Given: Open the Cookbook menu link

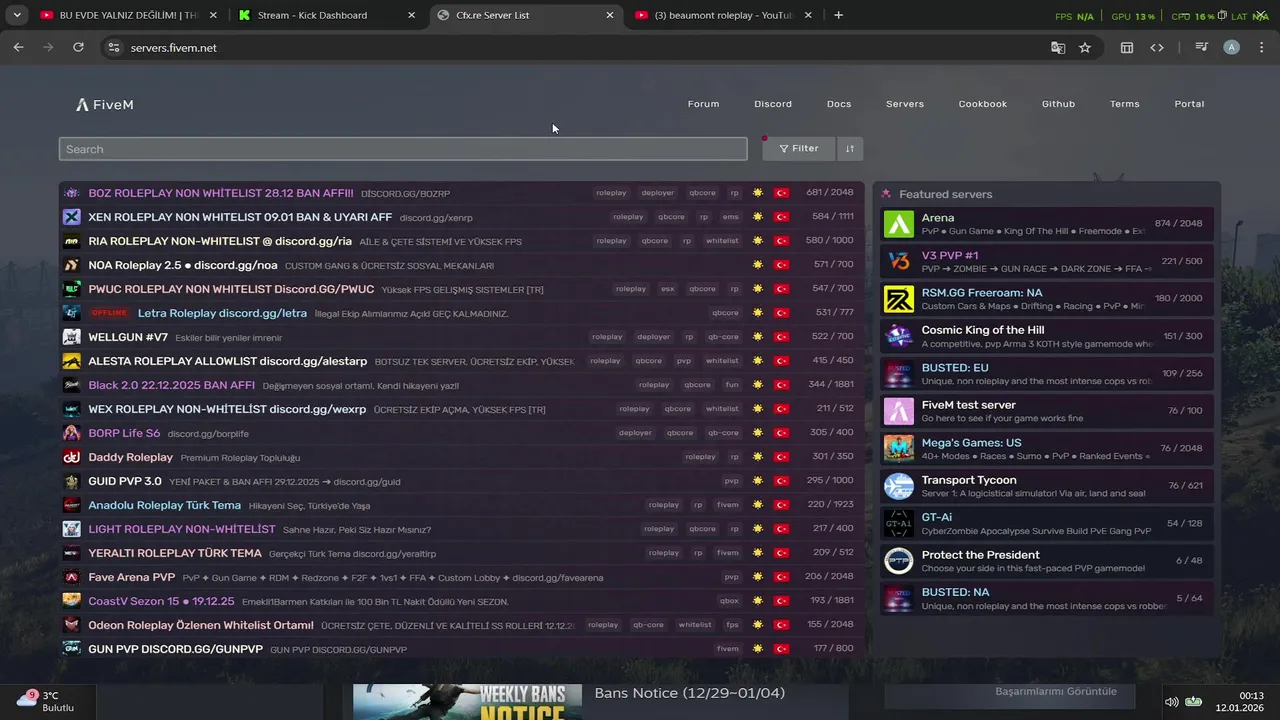Looking at the screenshot, I should (982, 104).
